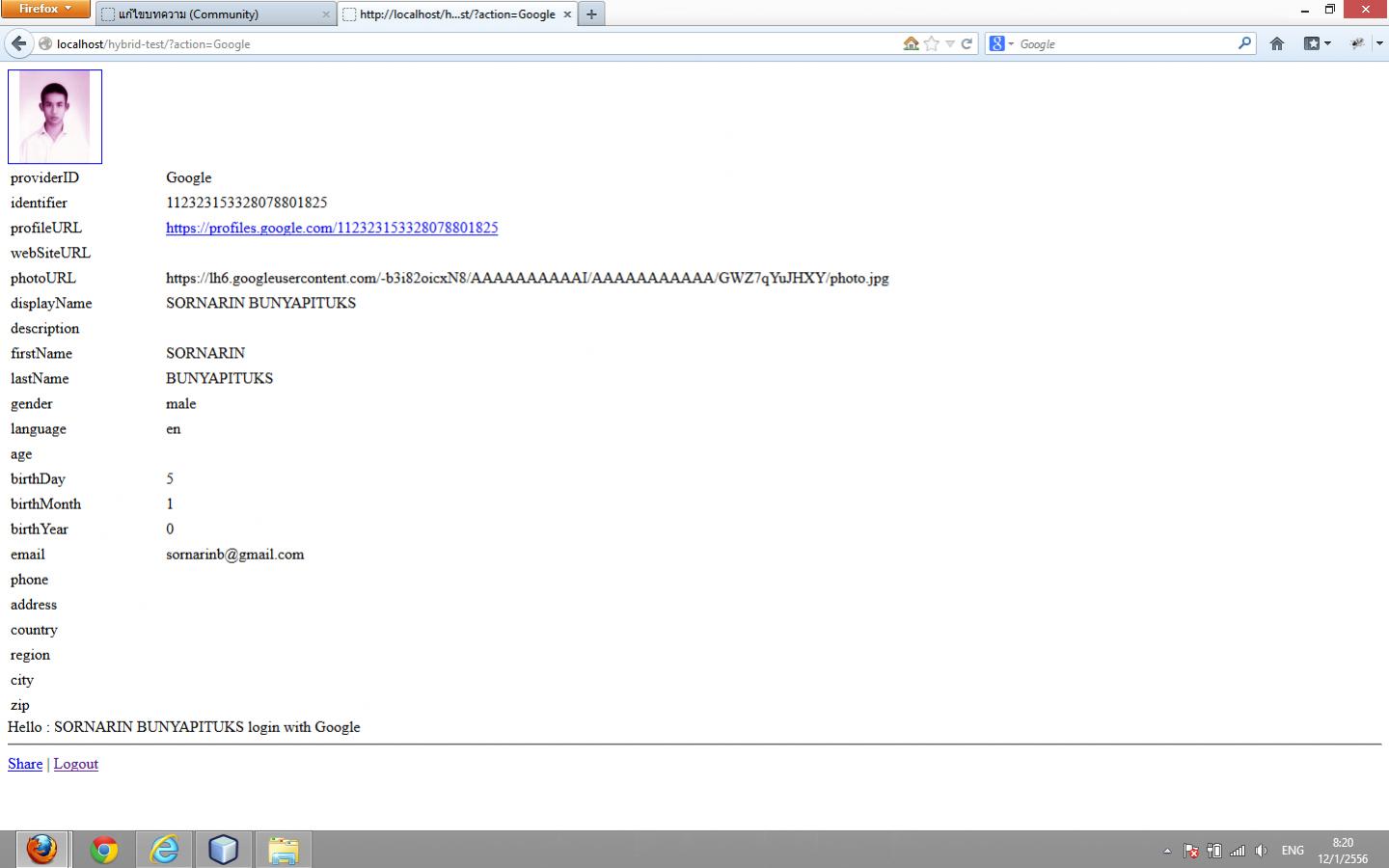Click the Google search engine icon
The width and height of the screenshot is (1389, 868).
[x=997, y=43]
